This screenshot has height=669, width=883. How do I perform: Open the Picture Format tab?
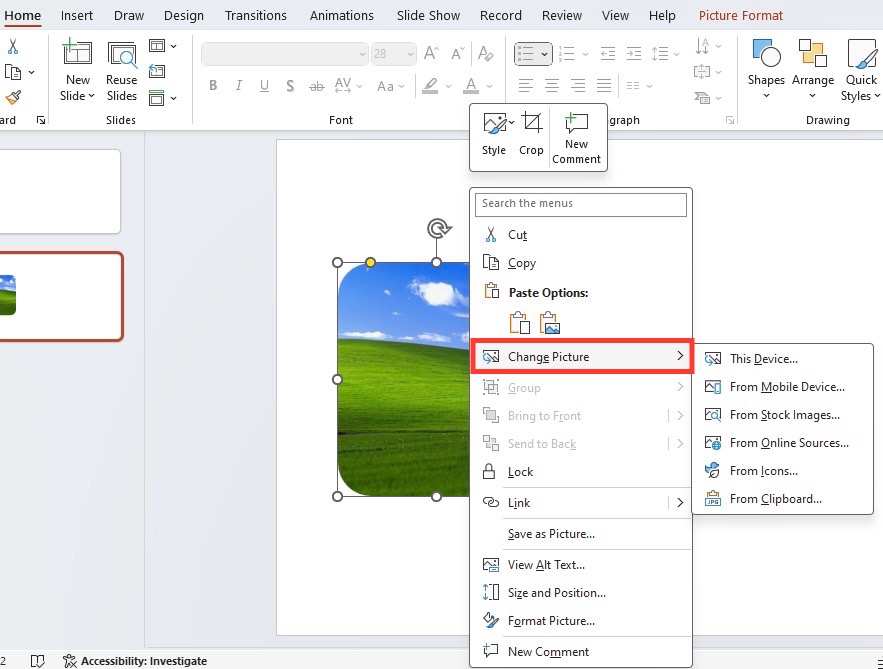741,15
